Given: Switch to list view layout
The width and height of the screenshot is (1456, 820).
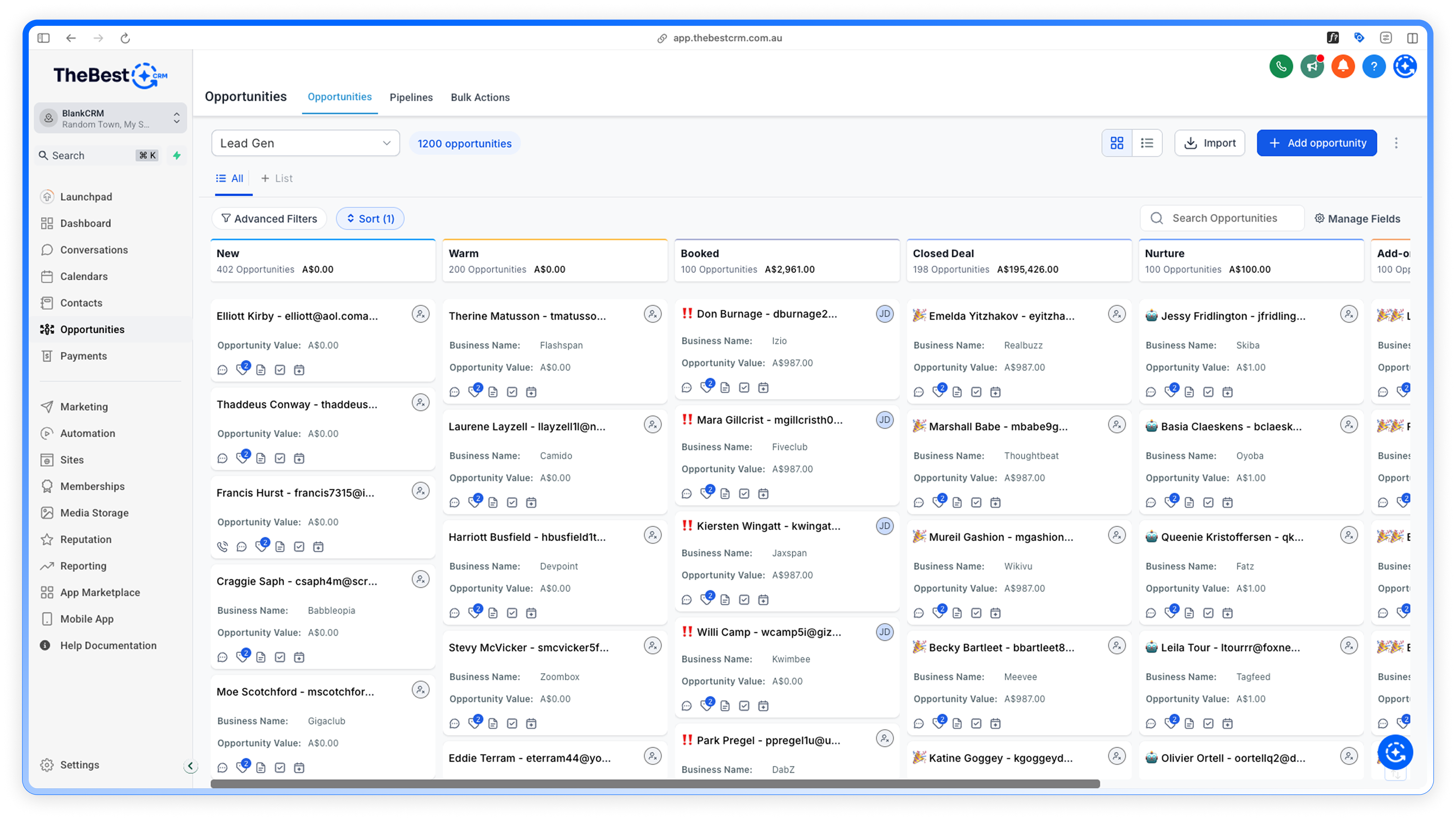Looking at the screenshot, I should (x=1147, y=143).
